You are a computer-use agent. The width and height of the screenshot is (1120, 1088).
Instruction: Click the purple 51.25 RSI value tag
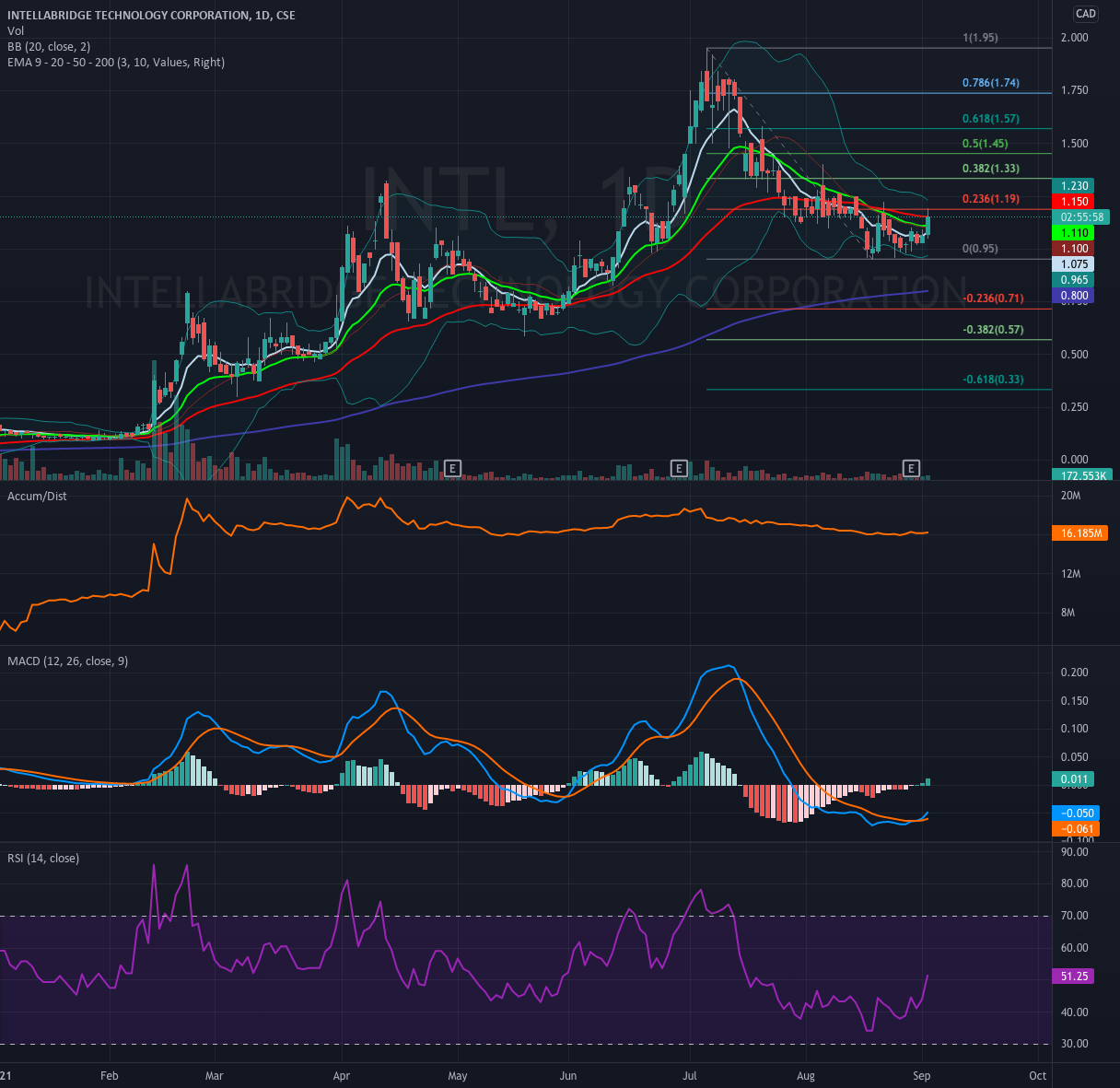(1074, 977)
